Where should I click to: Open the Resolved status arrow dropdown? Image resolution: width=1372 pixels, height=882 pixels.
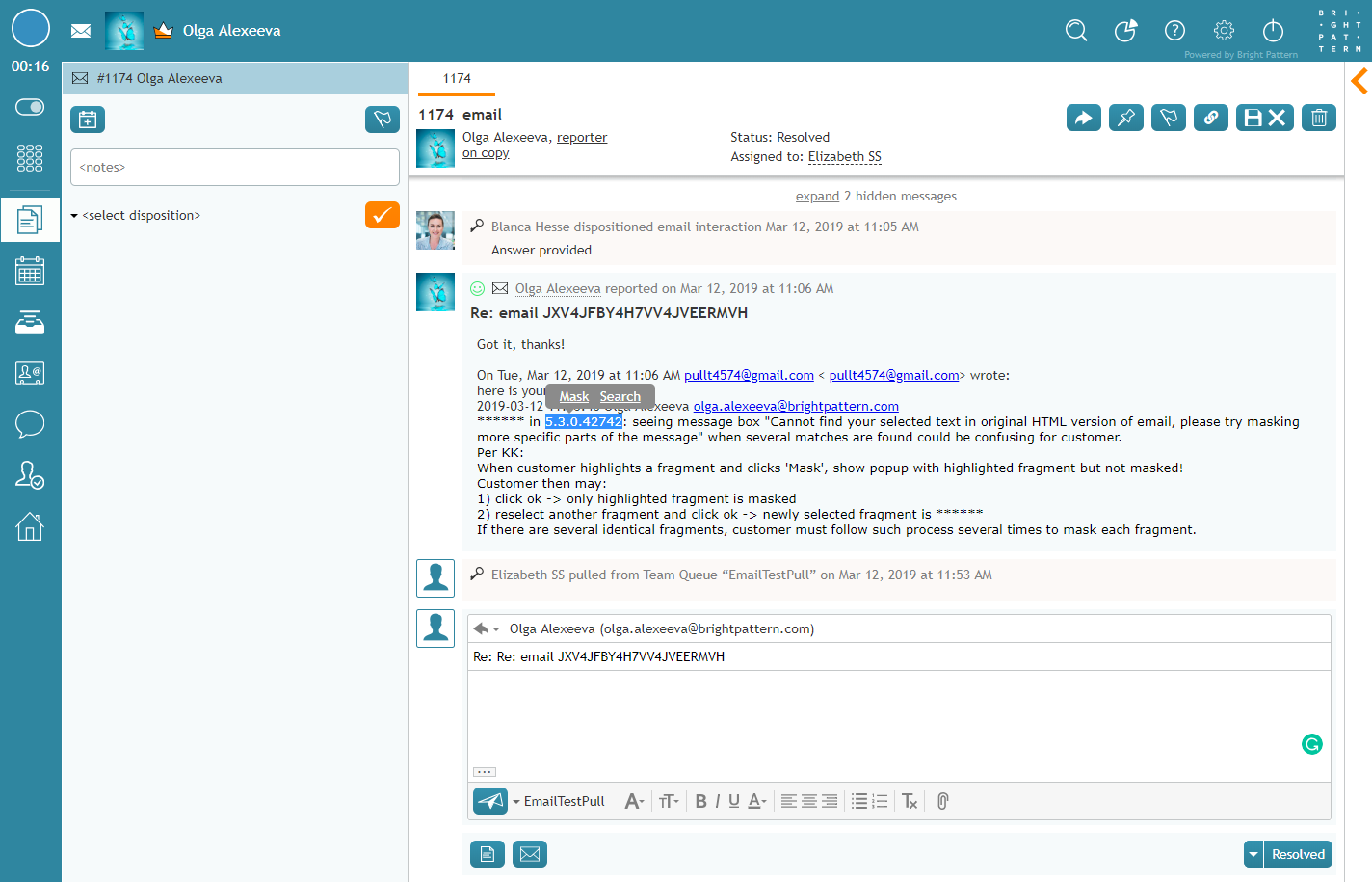(x=1253, y=854)
